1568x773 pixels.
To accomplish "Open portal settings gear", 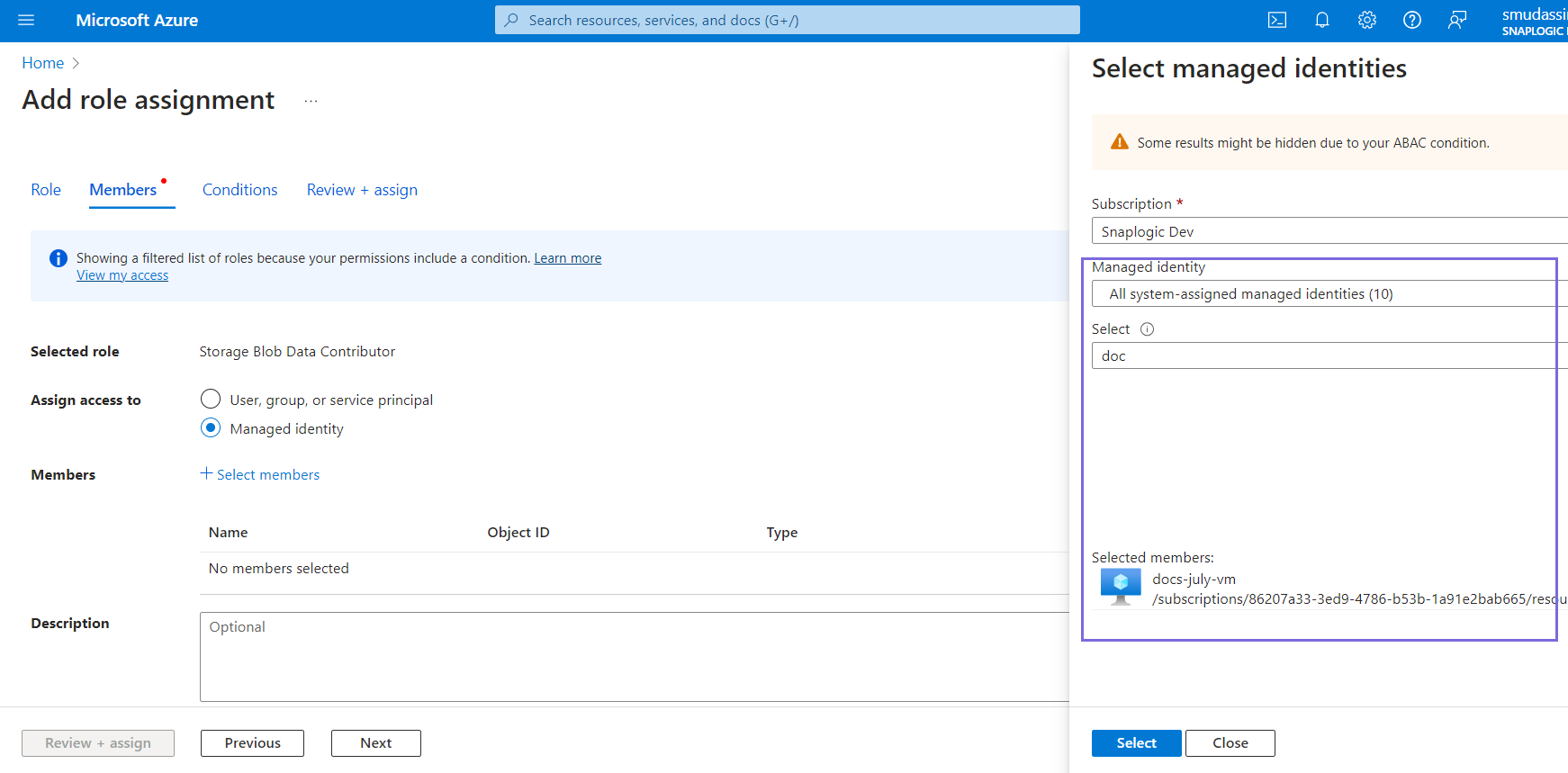I will click(x=1366, y=20).
